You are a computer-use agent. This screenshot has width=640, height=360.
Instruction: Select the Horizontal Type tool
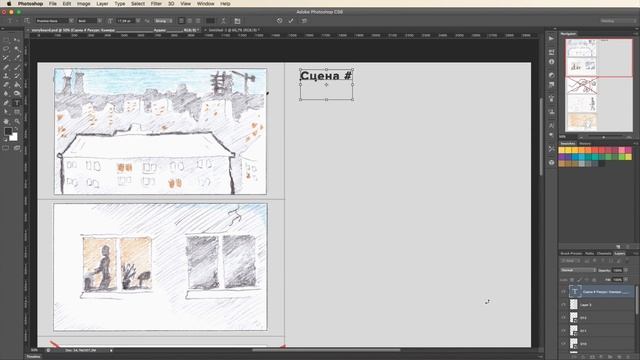(x=17, y=103)
